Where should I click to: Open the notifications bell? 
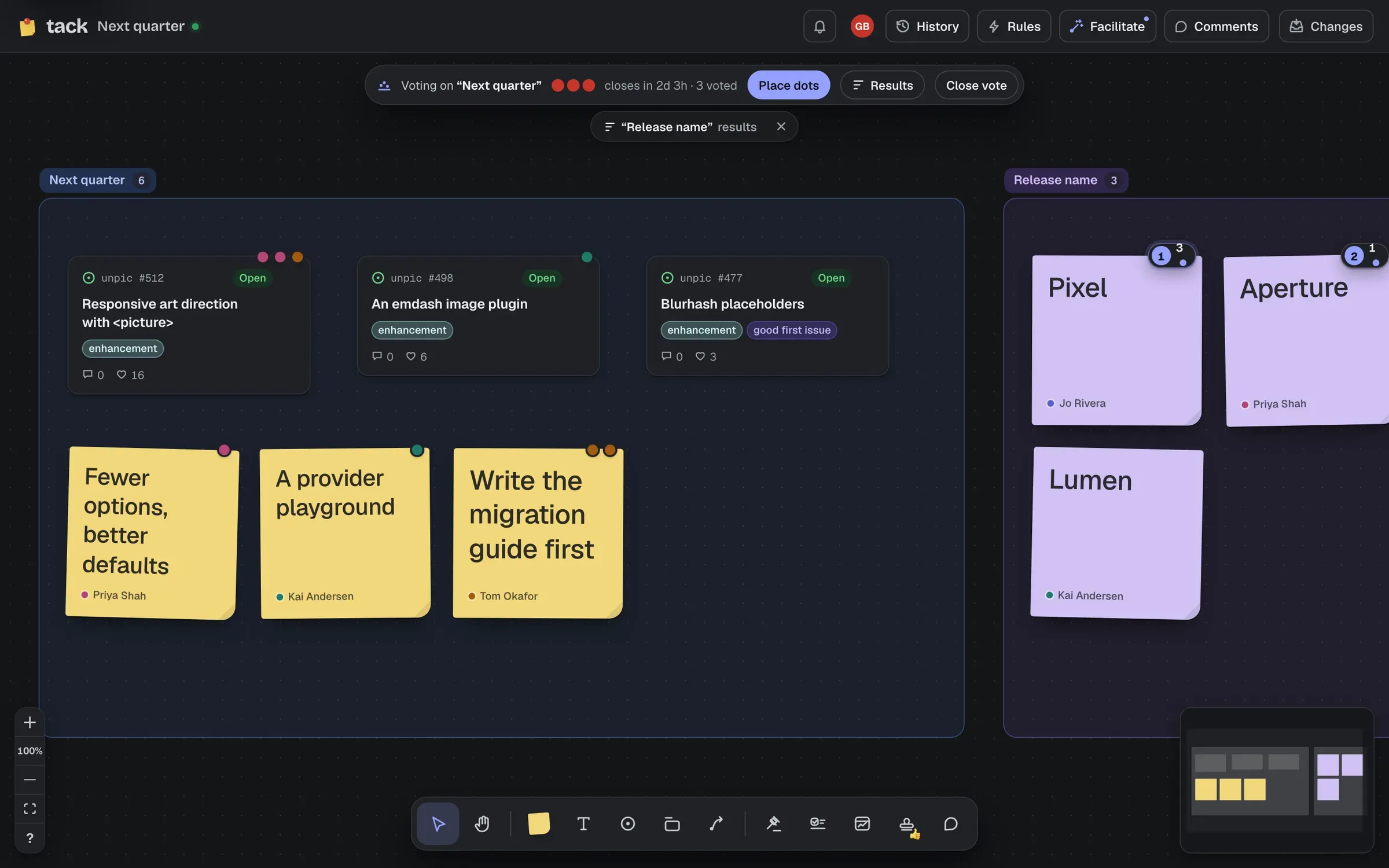pos(820,26)
